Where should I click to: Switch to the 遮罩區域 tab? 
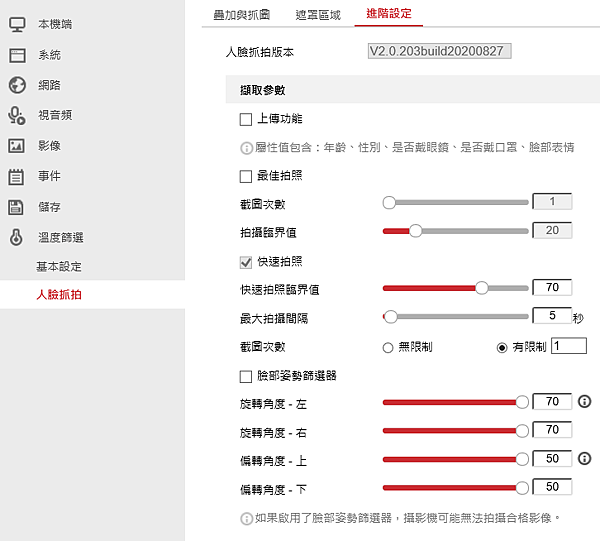tap(318, 15)
